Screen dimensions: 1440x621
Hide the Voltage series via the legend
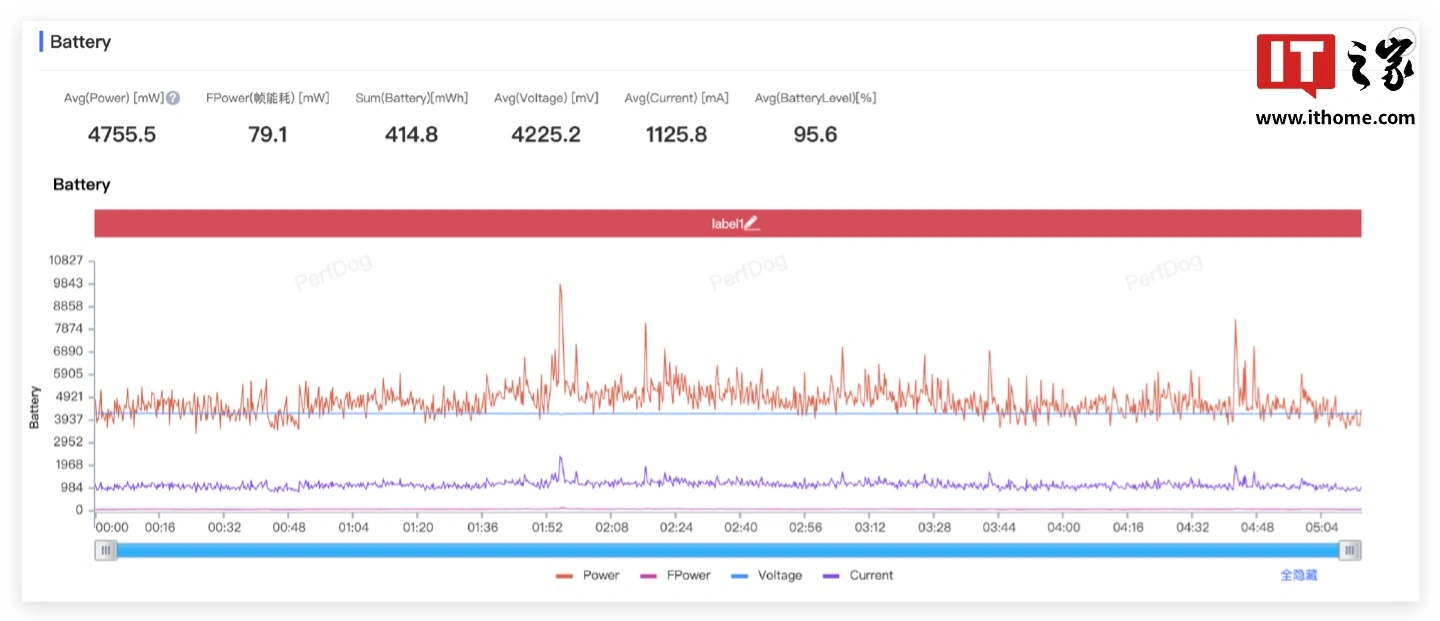(767, 576)
